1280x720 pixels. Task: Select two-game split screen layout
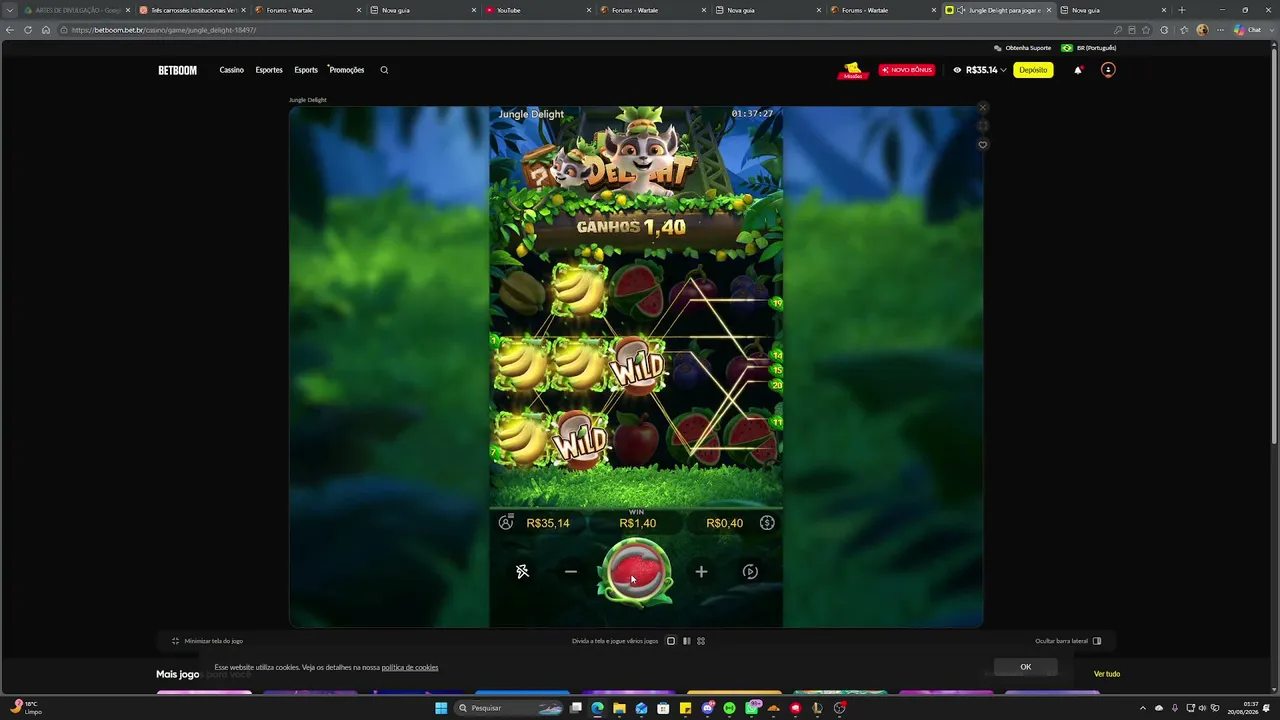[x=686, y=641]
